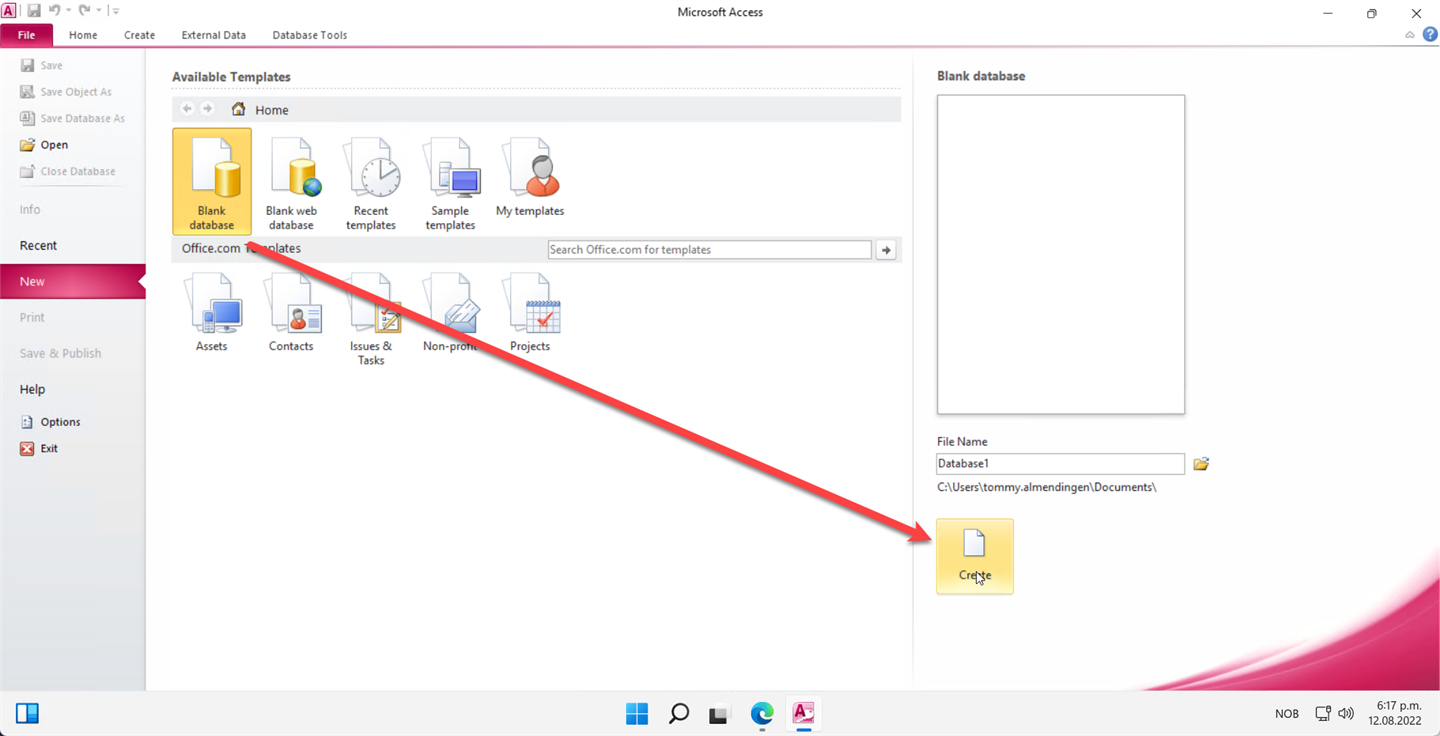The image size is (1440, 736).
Task: Click the volume icon in system tray
Action: pyautogui.click(x=1346, y=714)
